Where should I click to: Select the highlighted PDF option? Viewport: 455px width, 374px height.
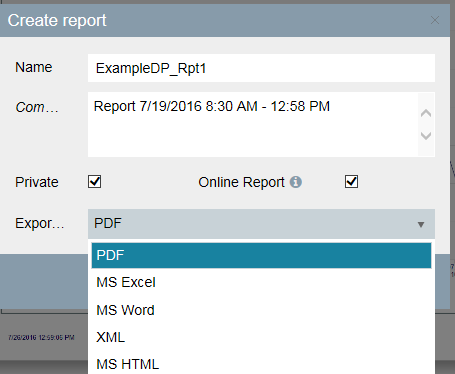point(261,255)
